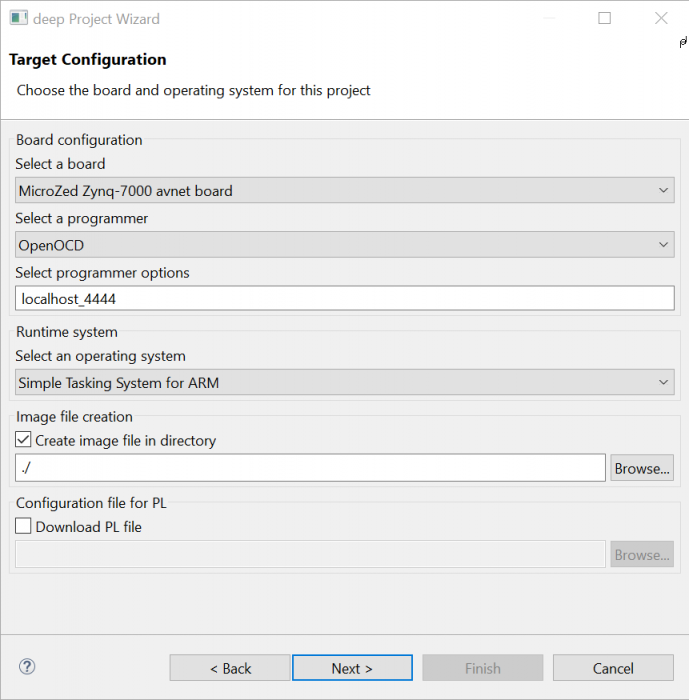689x700 pixels.
Task: Click Browse for image file directory
Action: [642, 468]
